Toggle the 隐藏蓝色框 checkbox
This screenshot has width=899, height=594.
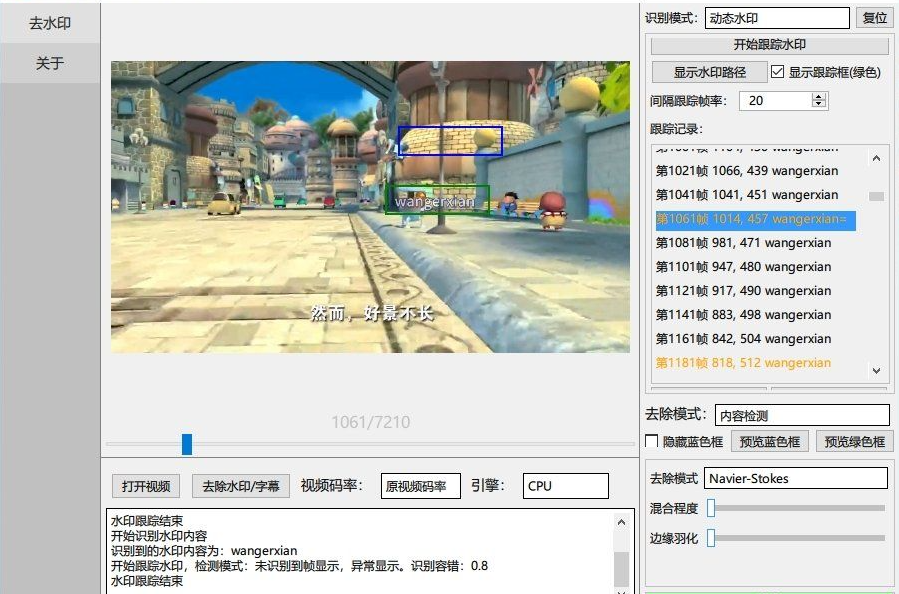click(x=651, y=441)
